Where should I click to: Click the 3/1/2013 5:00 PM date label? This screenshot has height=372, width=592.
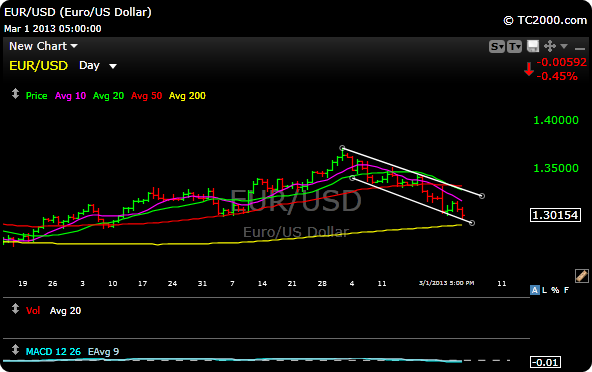[x=447, y=283]
